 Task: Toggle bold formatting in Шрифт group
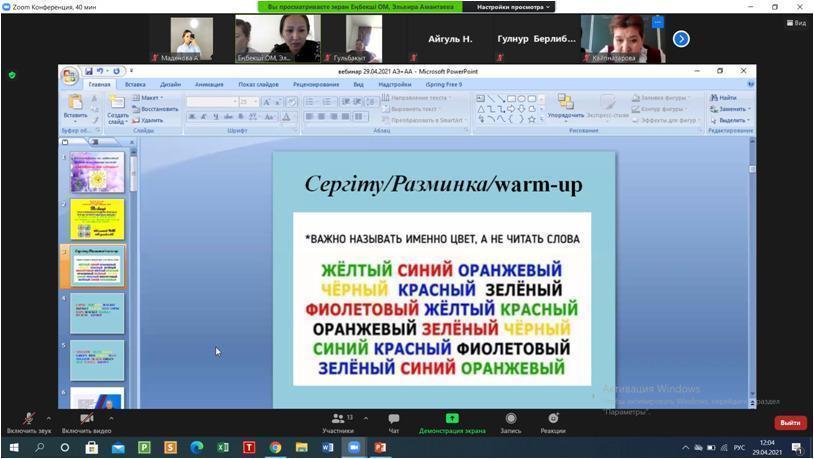(192, 117)
